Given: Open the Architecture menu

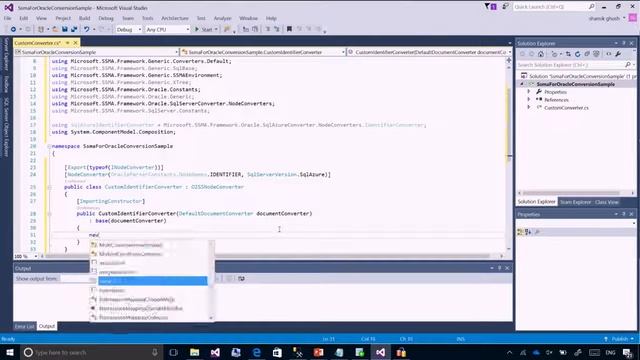Looking at the screenshot, I should tap(175, 18).
